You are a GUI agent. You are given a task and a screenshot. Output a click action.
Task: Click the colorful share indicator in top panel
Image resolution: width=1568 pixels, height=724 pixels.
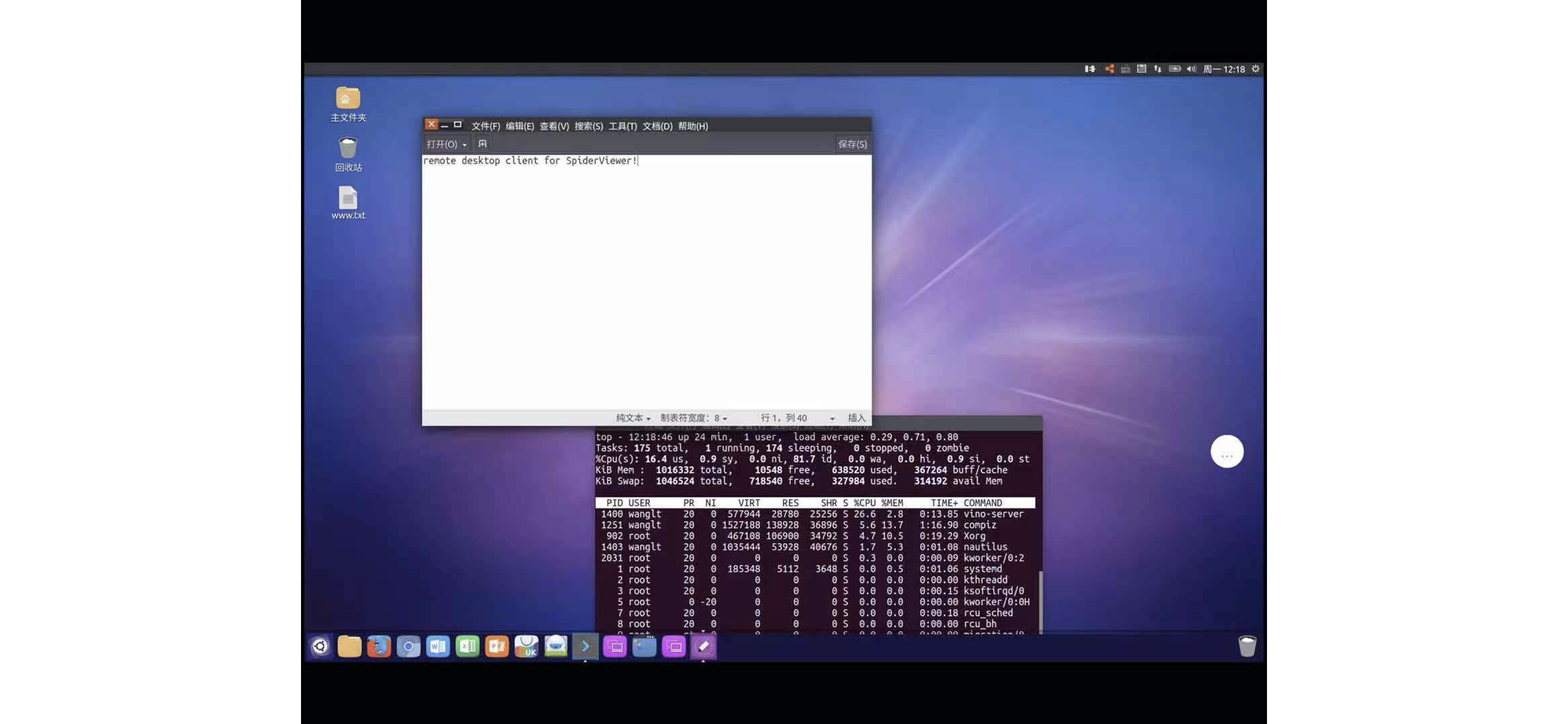[1109, 69]
